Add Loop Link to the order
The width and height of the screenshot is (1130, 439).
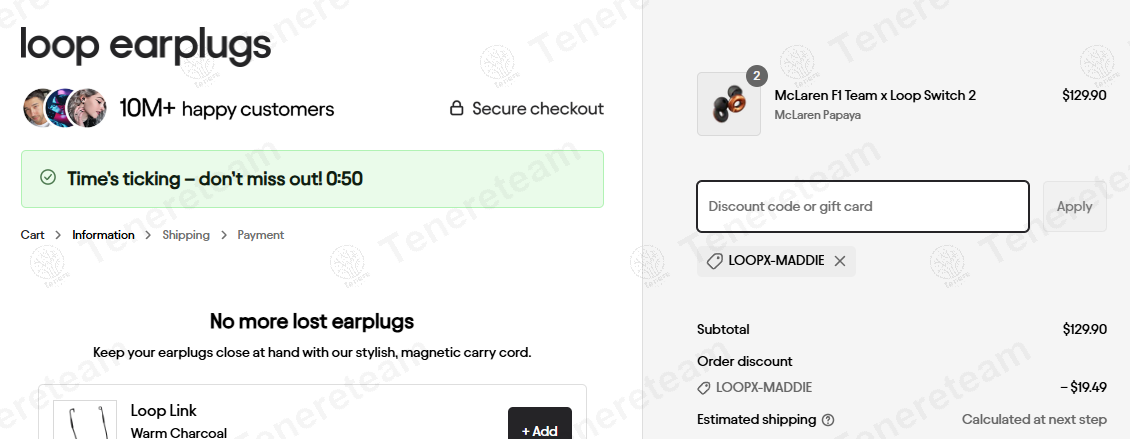(539, 430)
